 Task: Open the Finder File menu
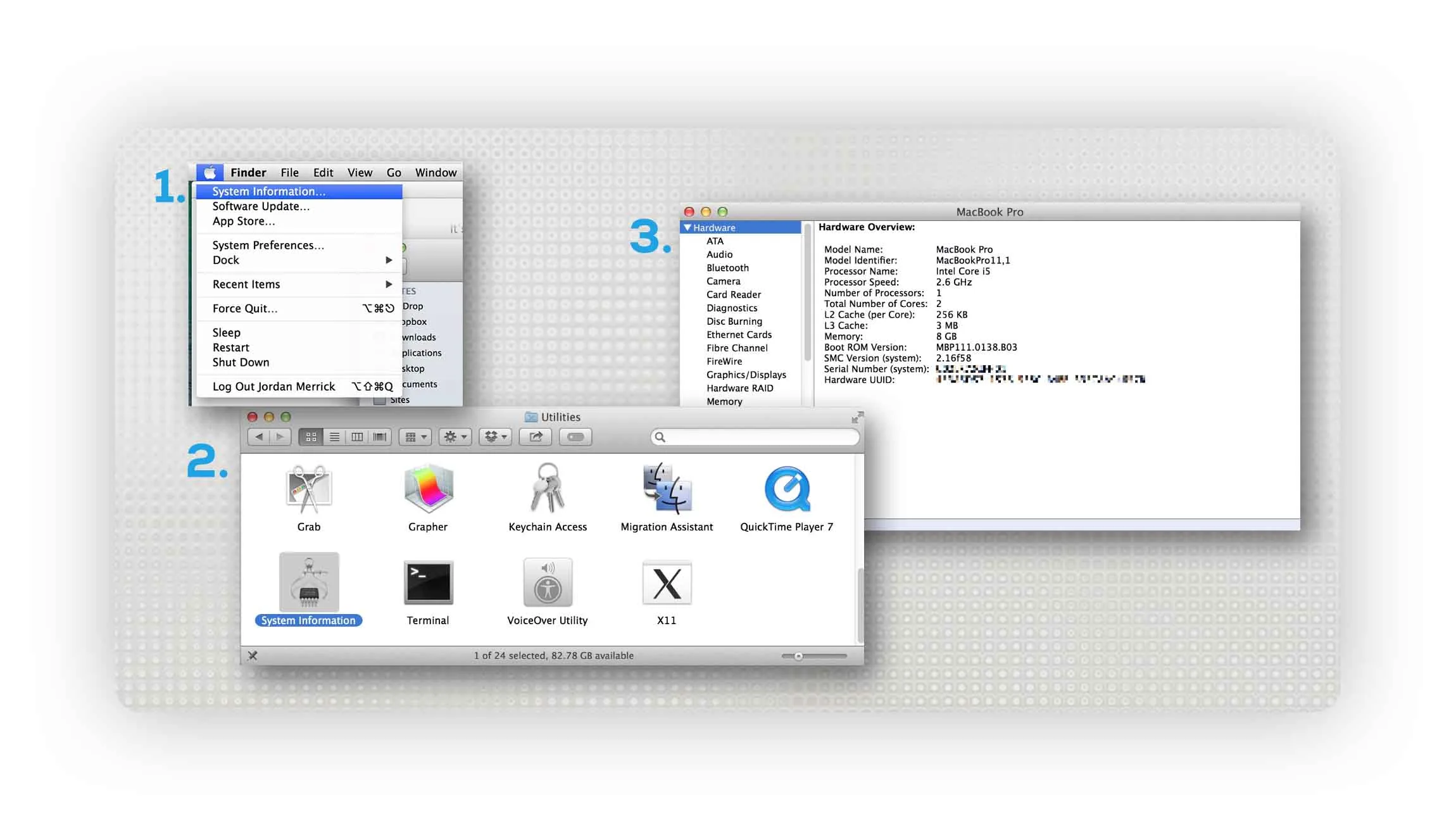[289, 173]
